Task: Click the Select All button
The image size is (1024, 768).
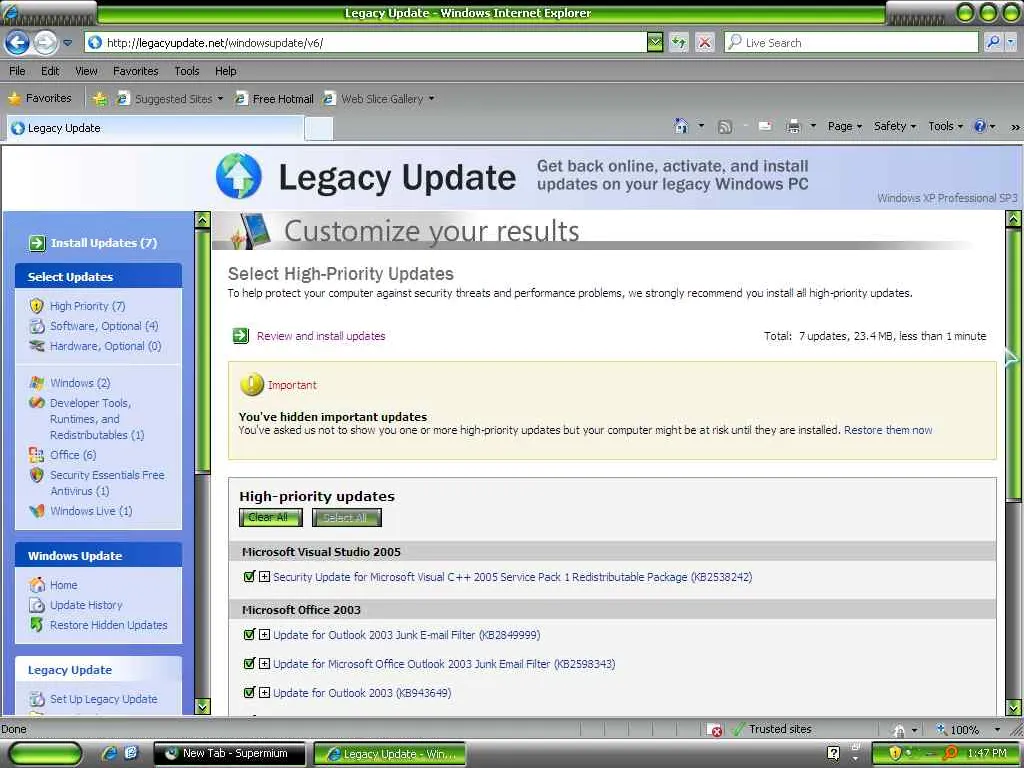Action: [x=347, y=517]
